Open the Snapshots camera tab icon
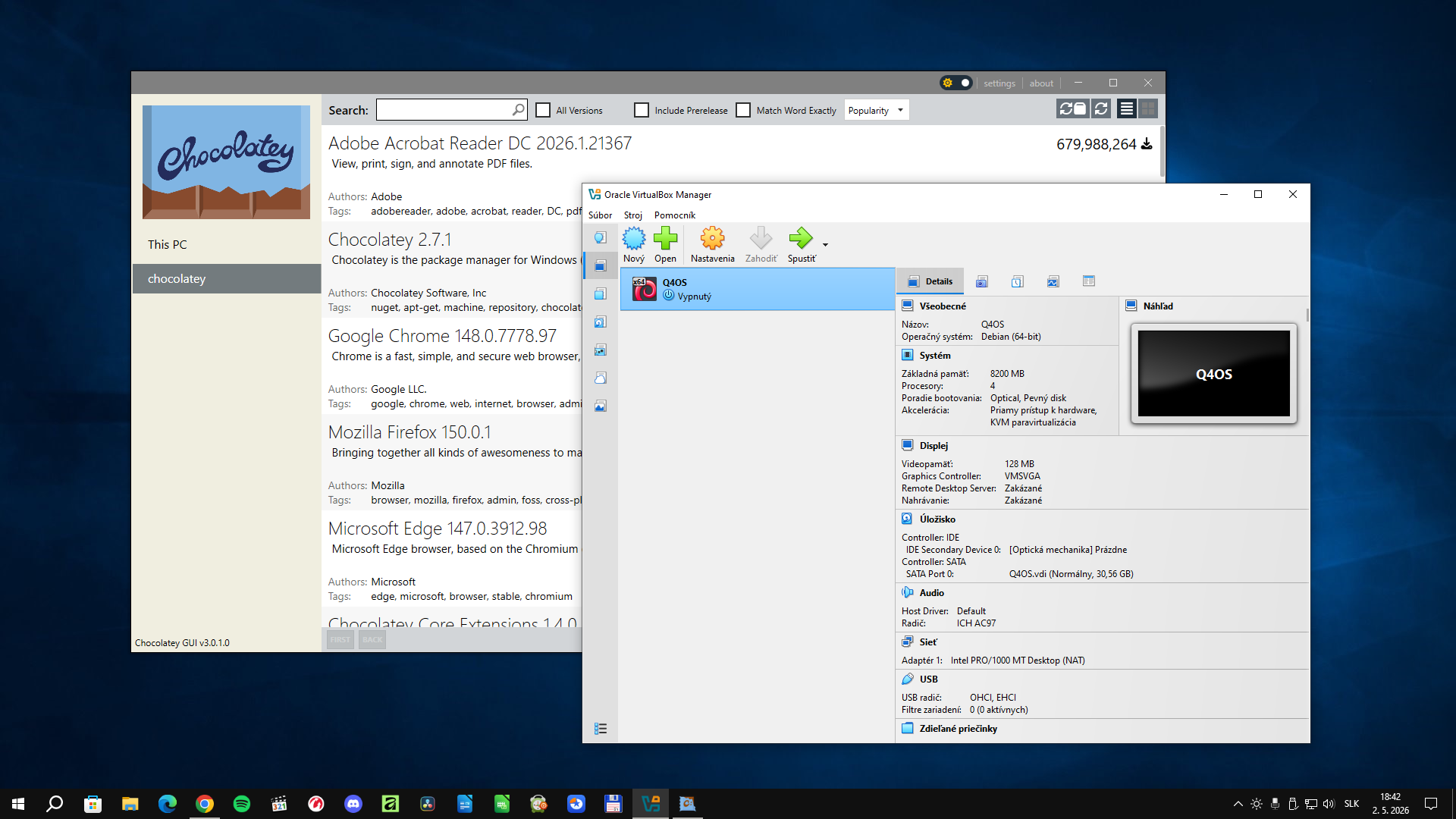The width and height of the screenshot is (1456, 819). click(x=981, y=281)
